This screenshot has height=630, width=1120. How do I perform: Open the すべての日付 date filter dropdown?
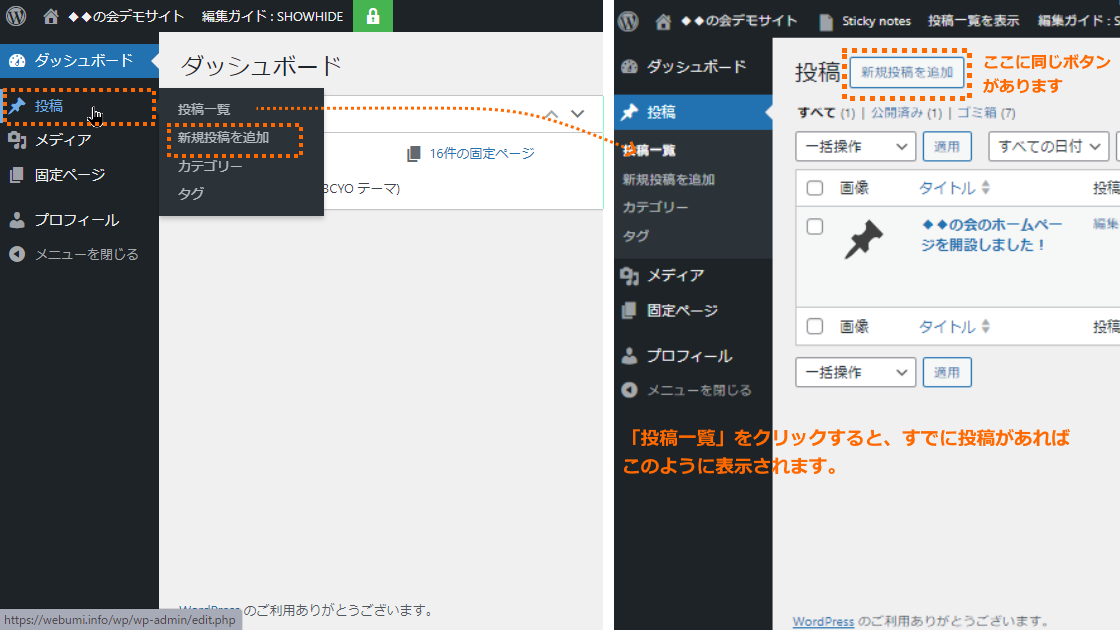pos(1049,146)
